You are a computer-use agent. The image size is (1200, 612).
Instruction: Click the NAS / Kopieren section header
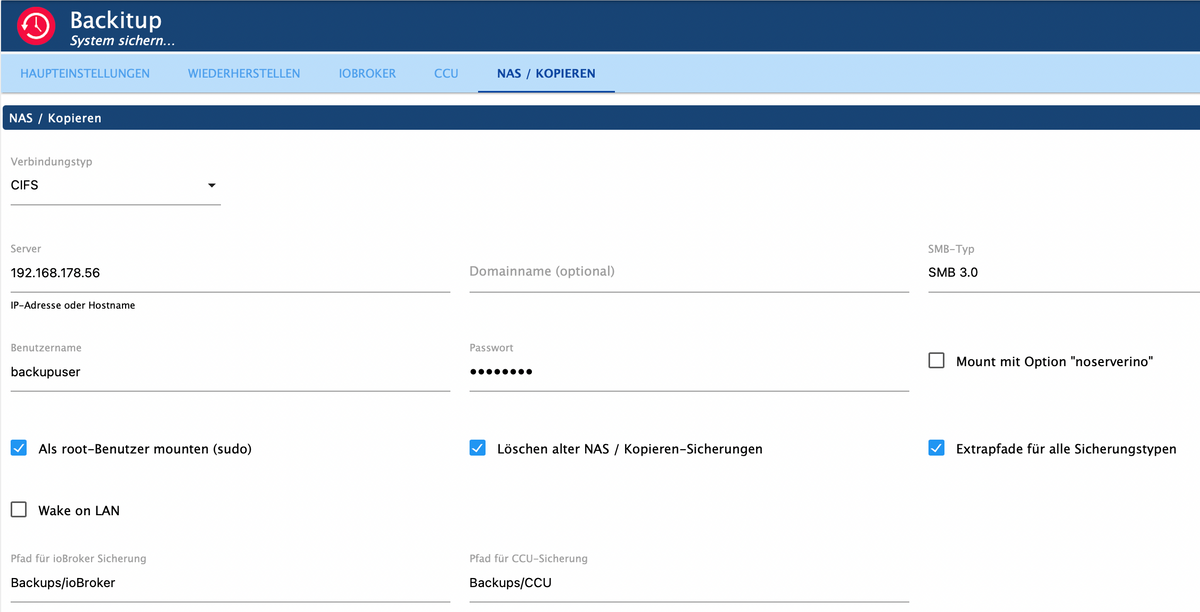[x=601, y=118]
